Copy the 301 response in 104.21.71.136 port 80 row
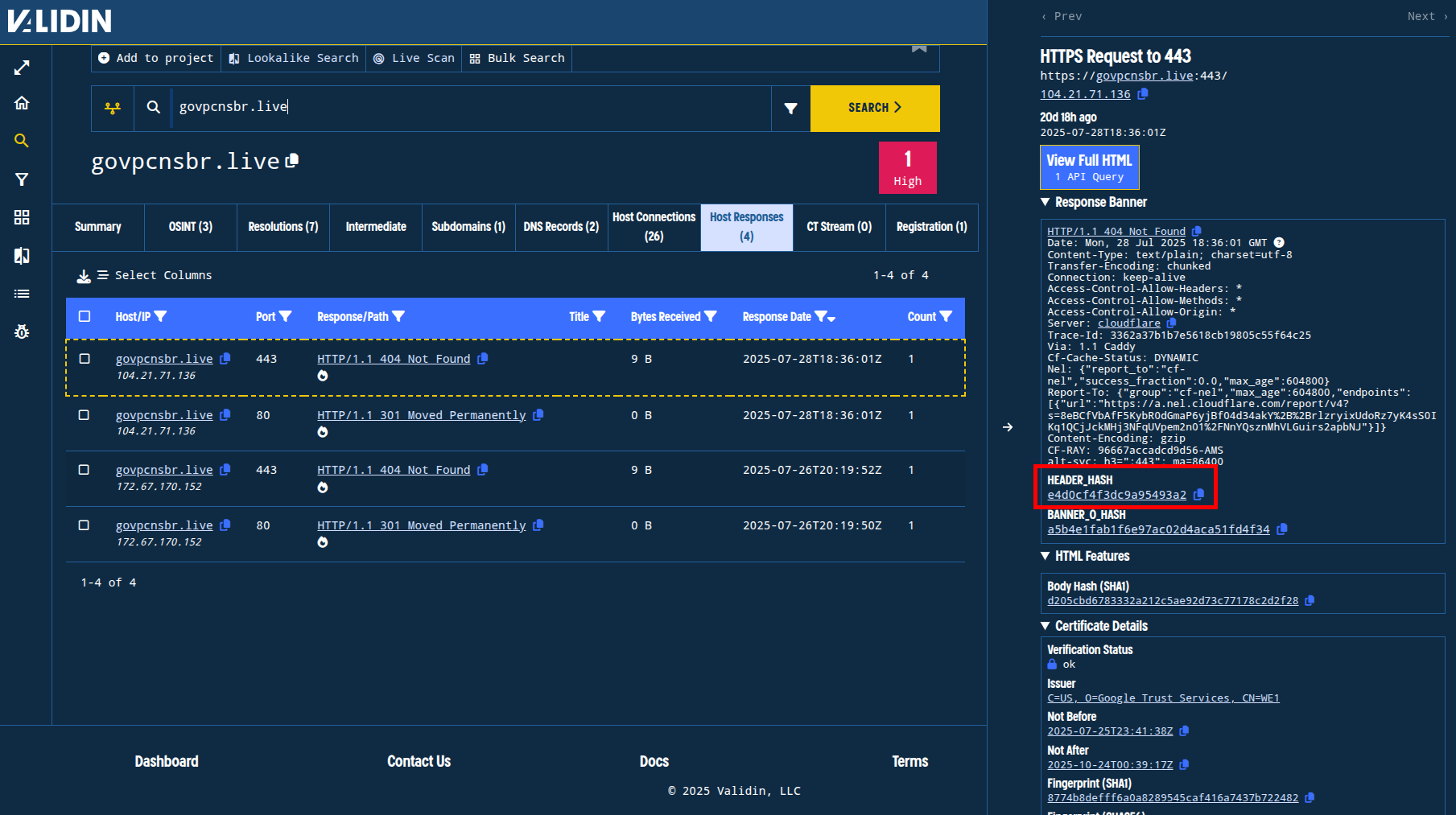The width and height of the screenshot is (1456, 815). tap(538, 414)
